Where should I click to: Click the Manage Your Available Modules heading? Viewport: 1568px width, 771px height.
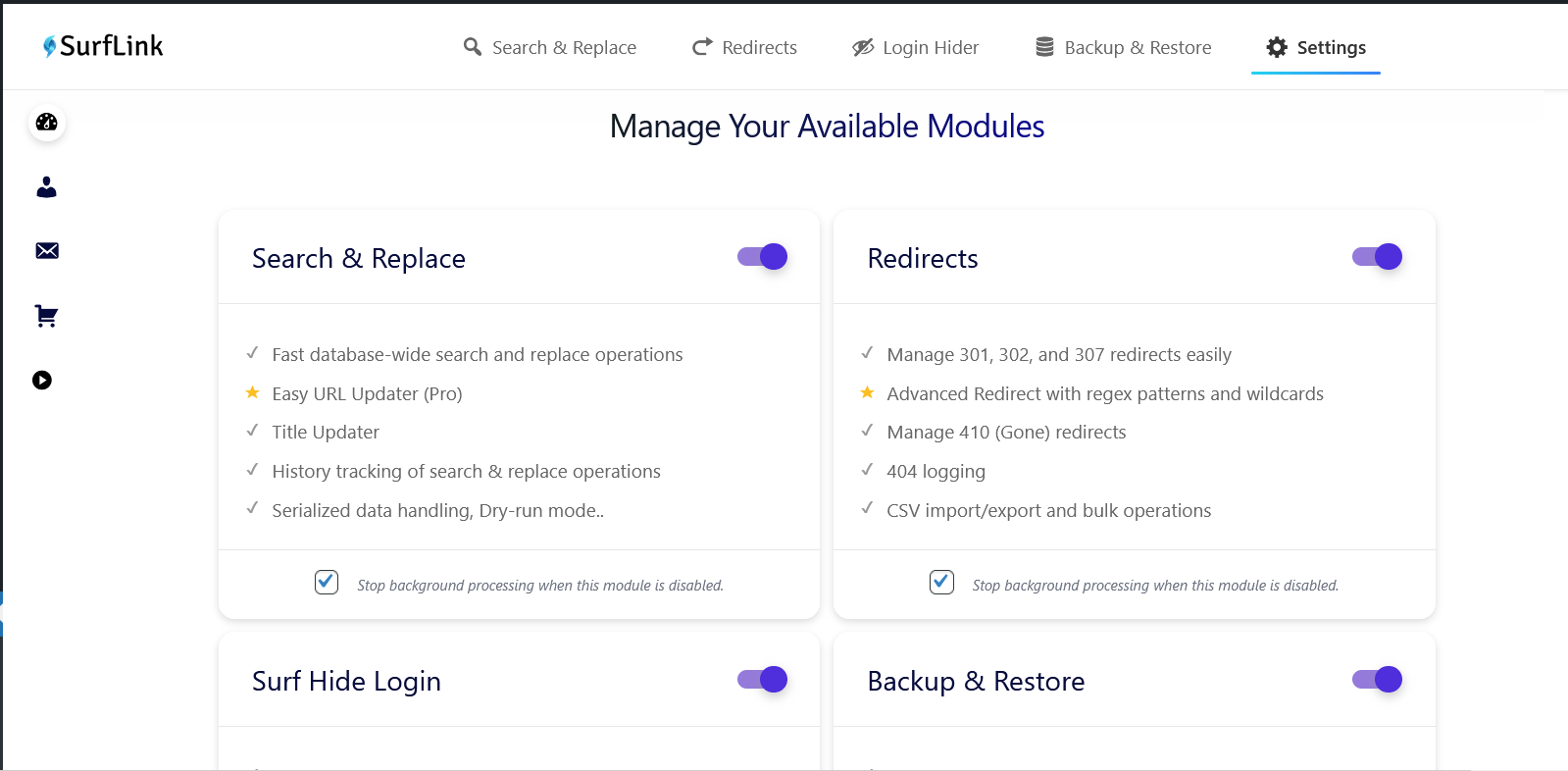tap(827, 127)
